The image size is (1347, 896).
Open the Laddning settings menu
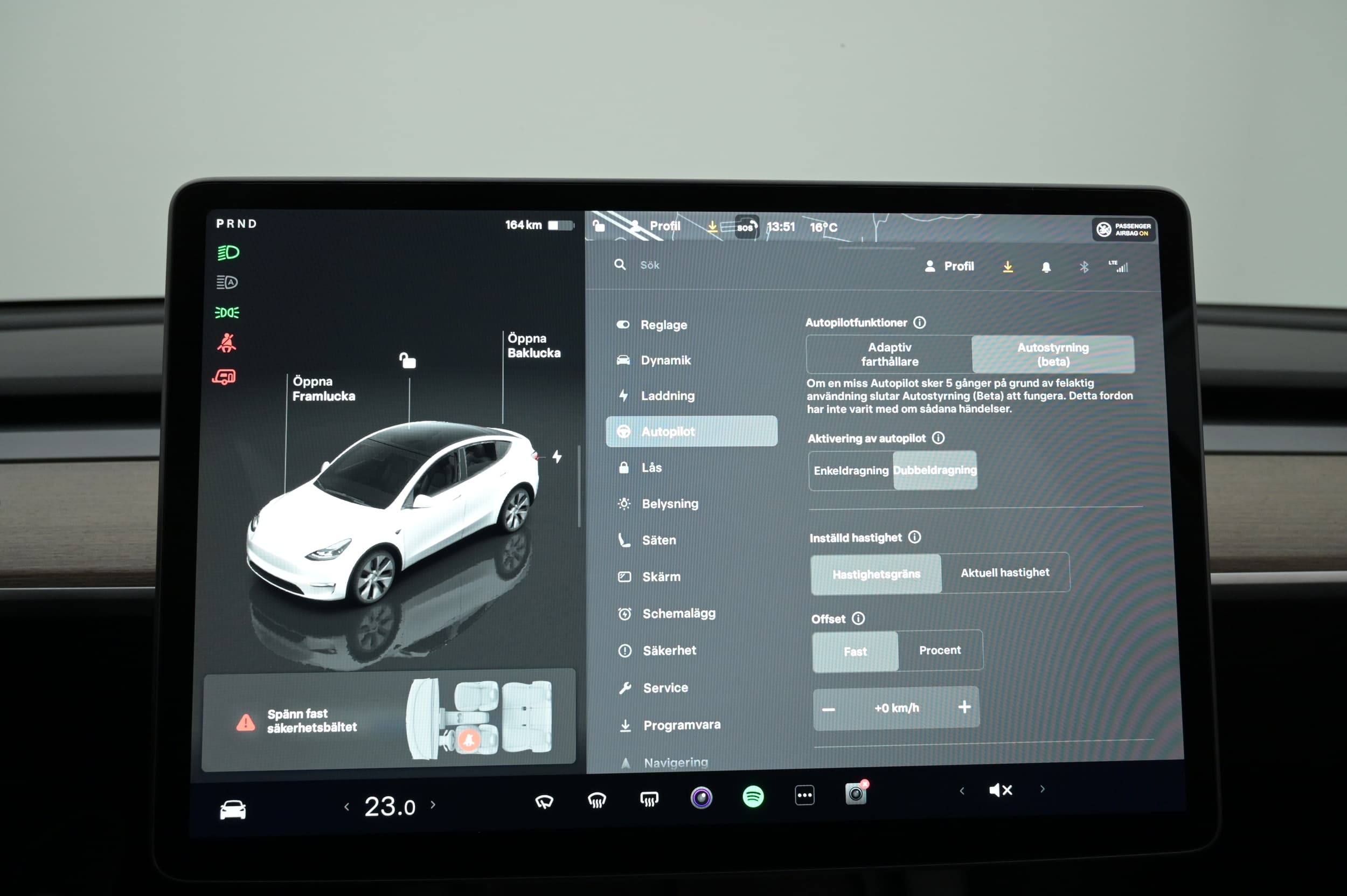[667, 395]
